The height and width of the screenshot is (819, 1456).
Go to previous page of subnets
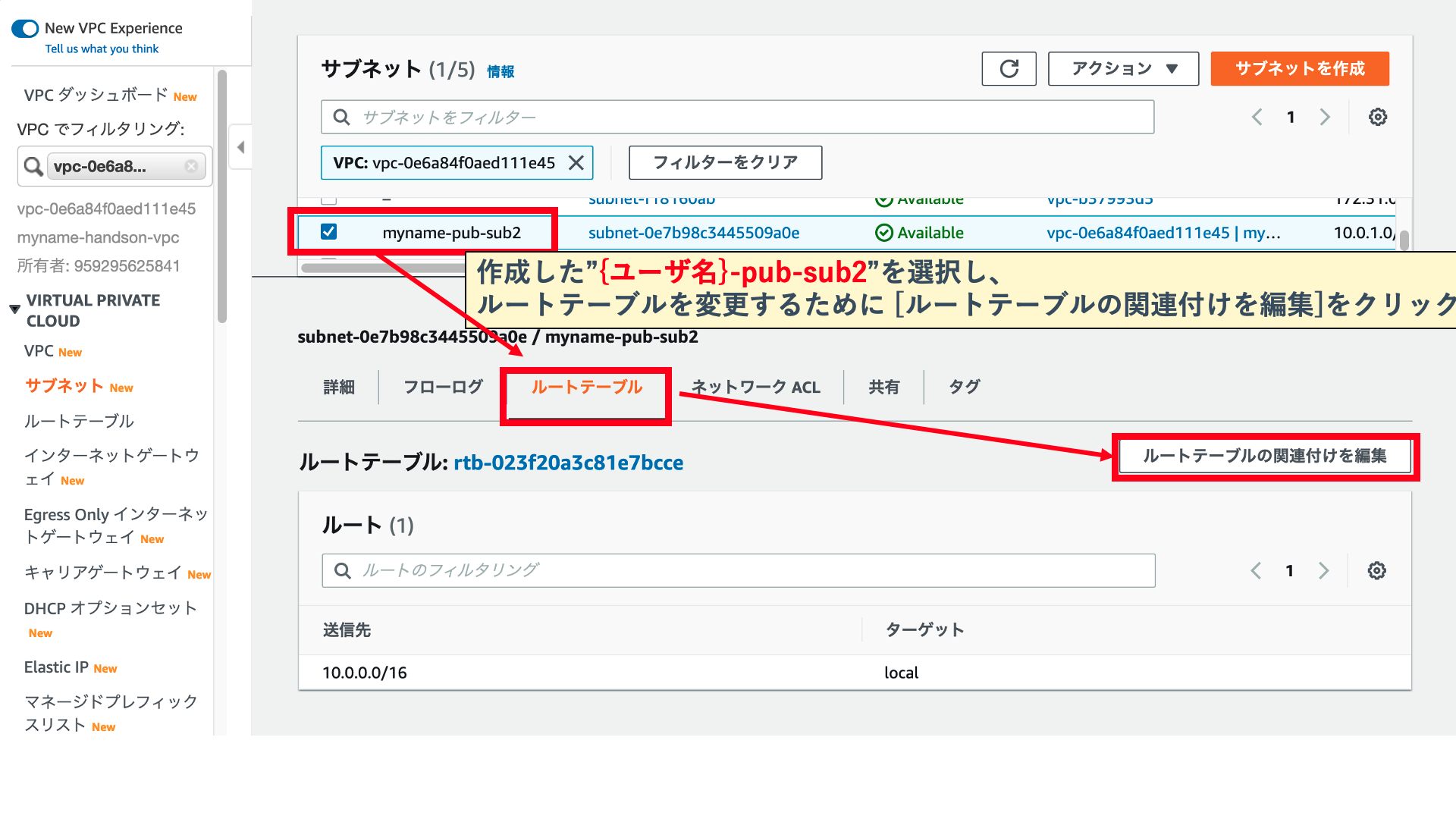point(1257,117)
